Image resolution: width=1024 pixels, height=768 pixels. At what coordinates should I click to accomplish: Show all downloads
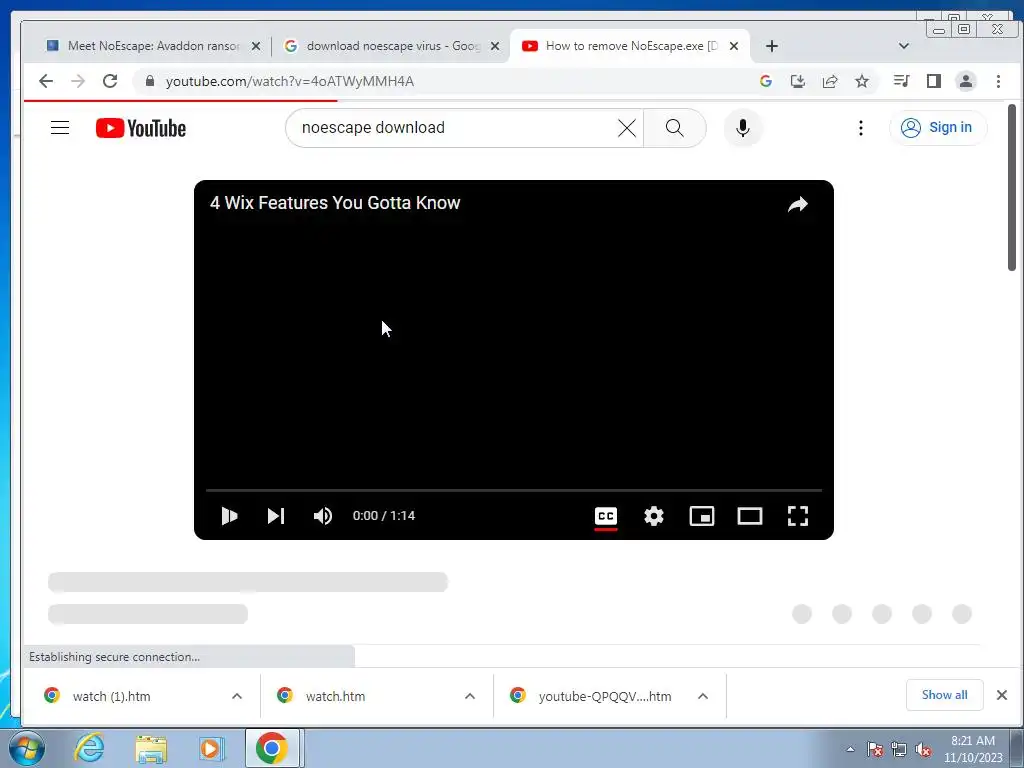click(x=944, y=695)
